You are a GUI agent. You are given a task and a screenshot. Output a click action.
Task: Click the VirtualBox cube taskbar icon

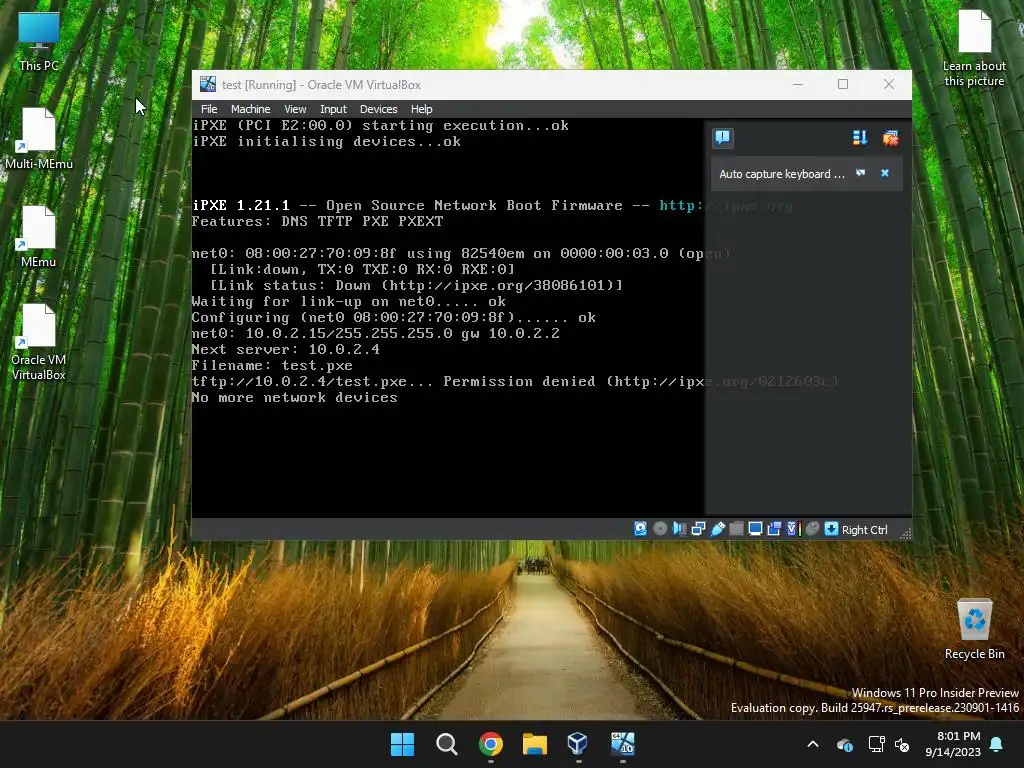coord(578,744)
